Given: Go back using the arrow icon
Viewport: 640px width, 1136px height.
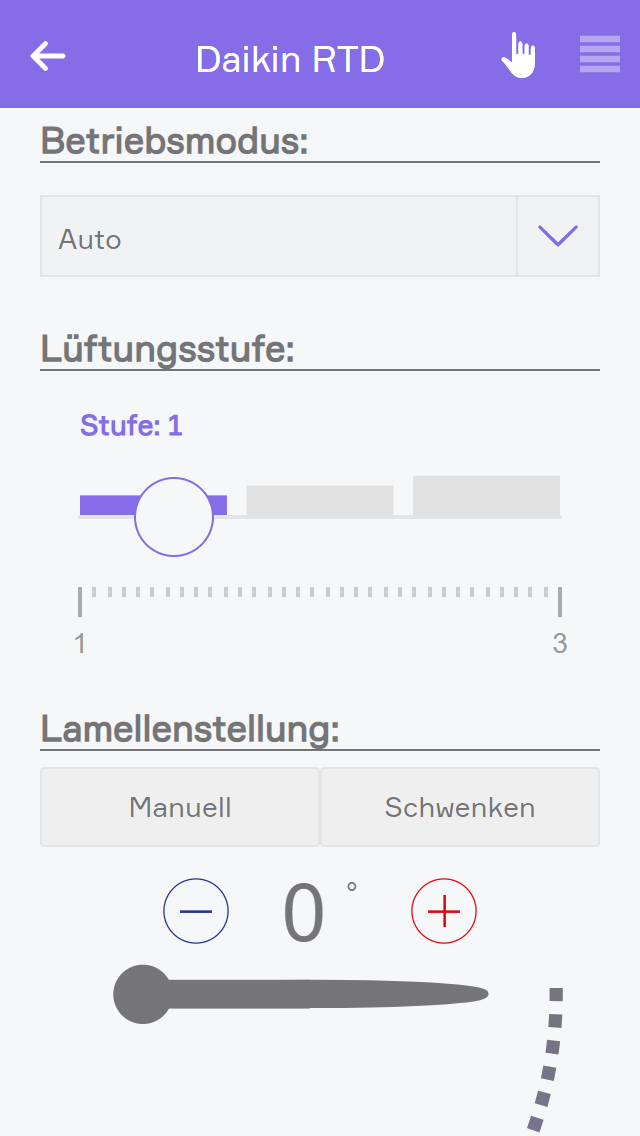Looking at the screenshot, I should pyautogui.click(x=48, y=56).
